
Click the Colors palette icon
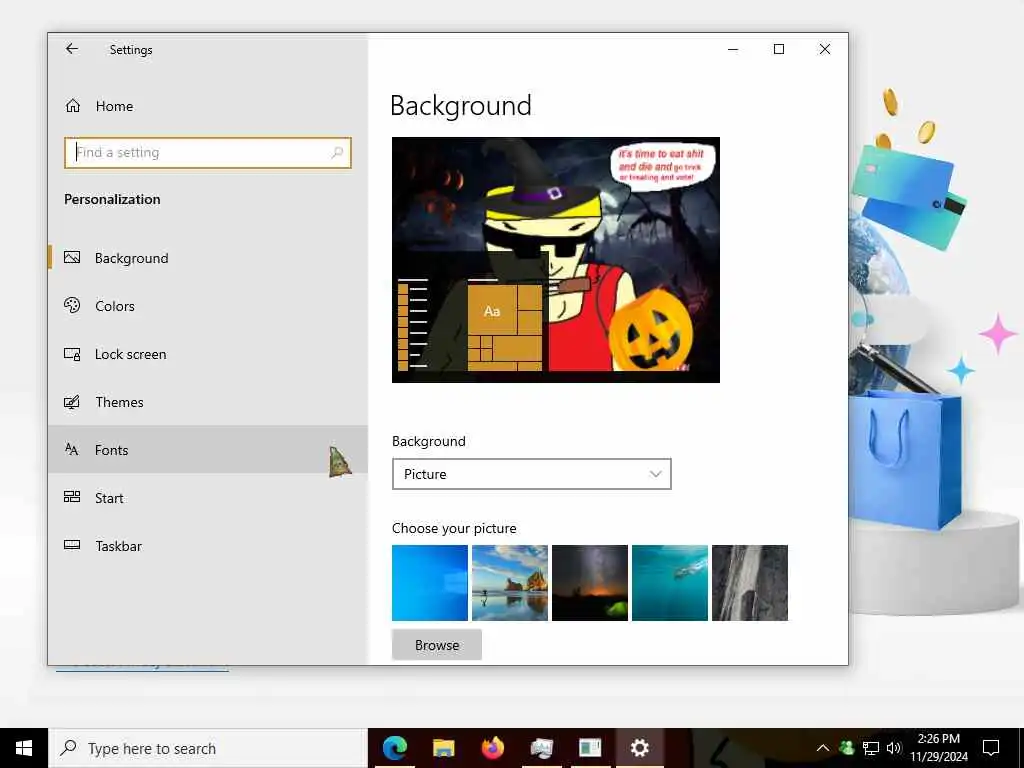coord(72,305)
